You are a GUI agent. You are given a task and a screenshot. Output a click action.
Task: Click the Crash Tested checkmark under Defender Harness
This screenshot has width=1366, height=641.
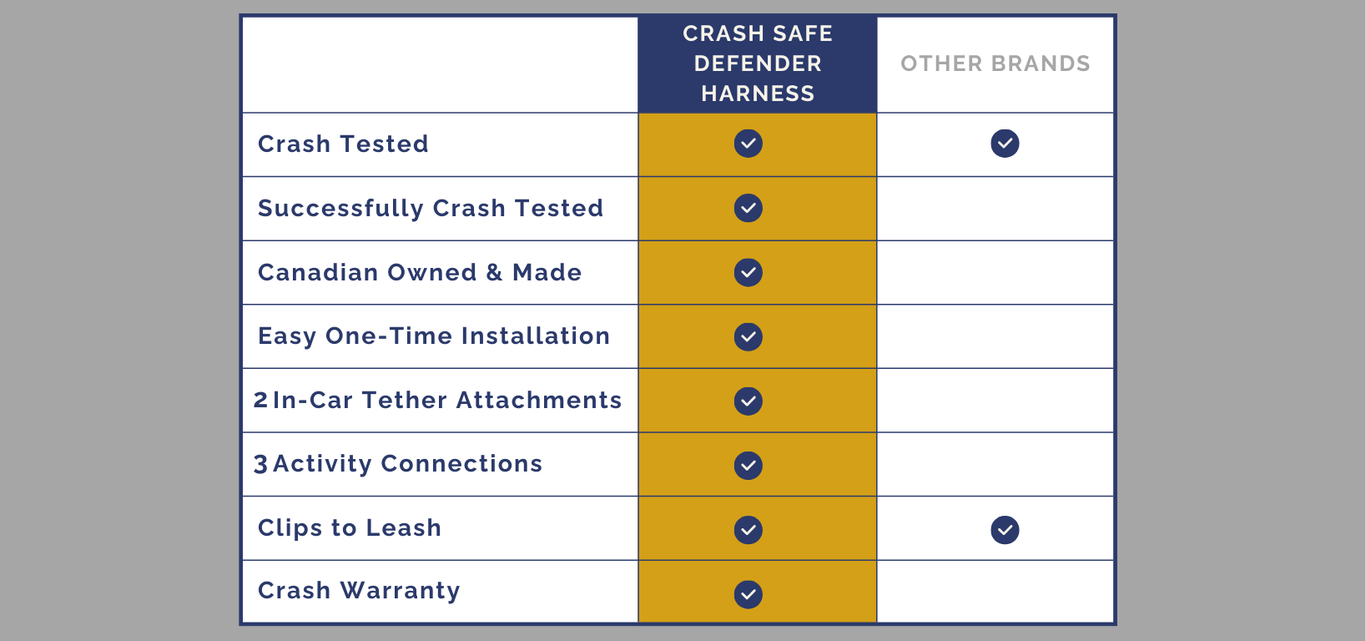[x=748, y=144]
